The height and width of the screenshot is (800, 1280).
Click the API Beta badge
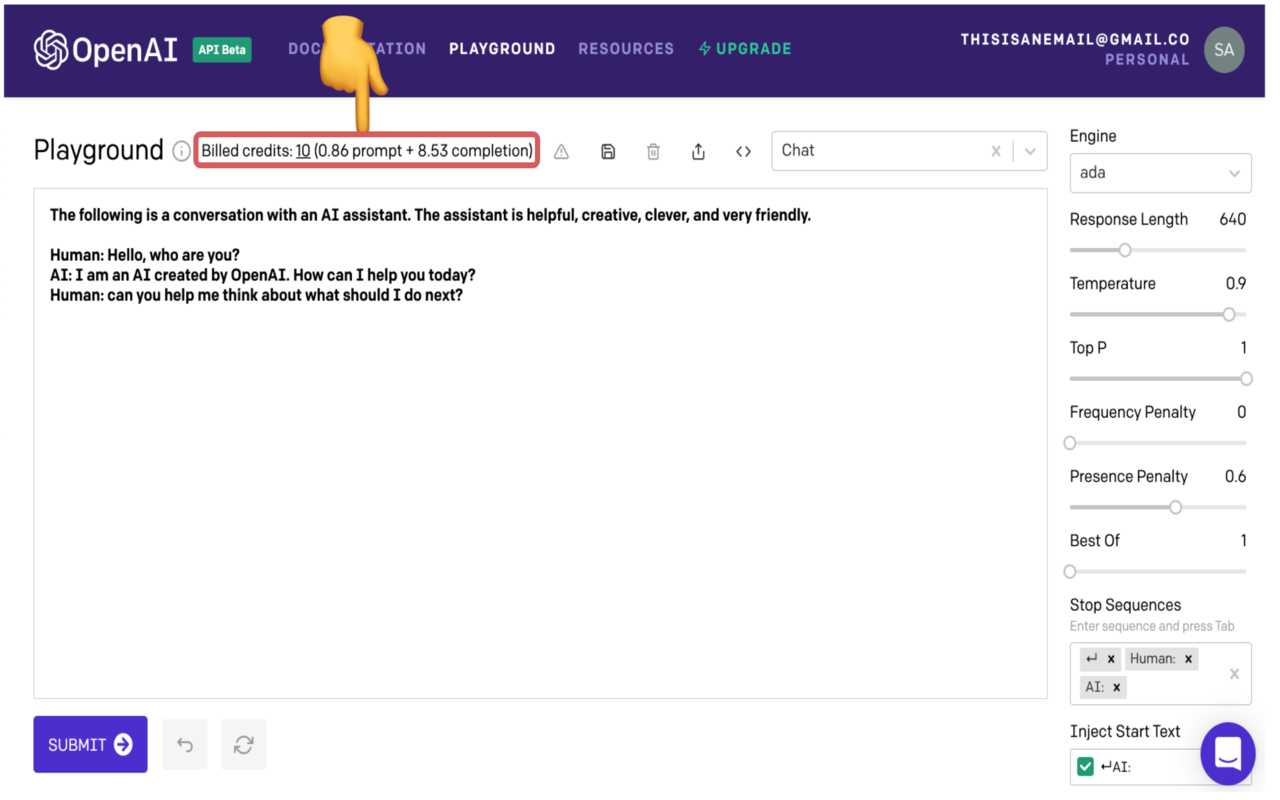pyautogui.click(x=222, y=50)
